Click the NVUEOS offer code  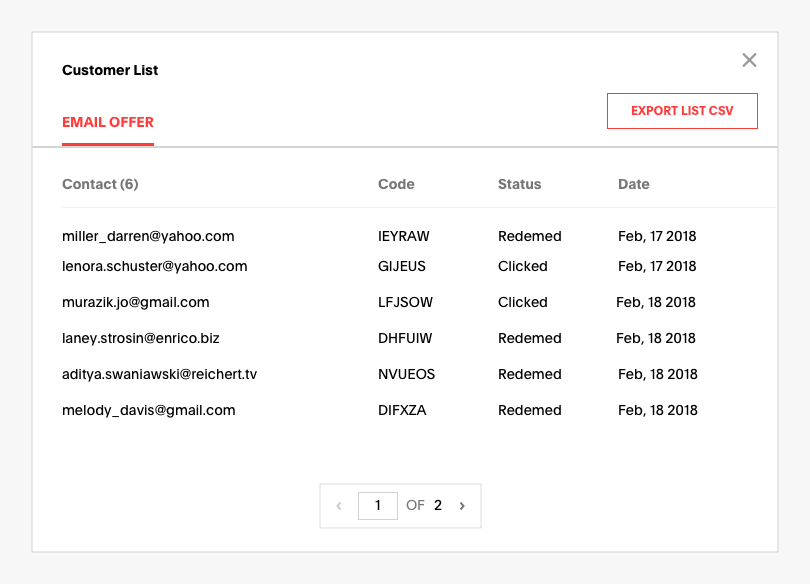coord(407,374)
